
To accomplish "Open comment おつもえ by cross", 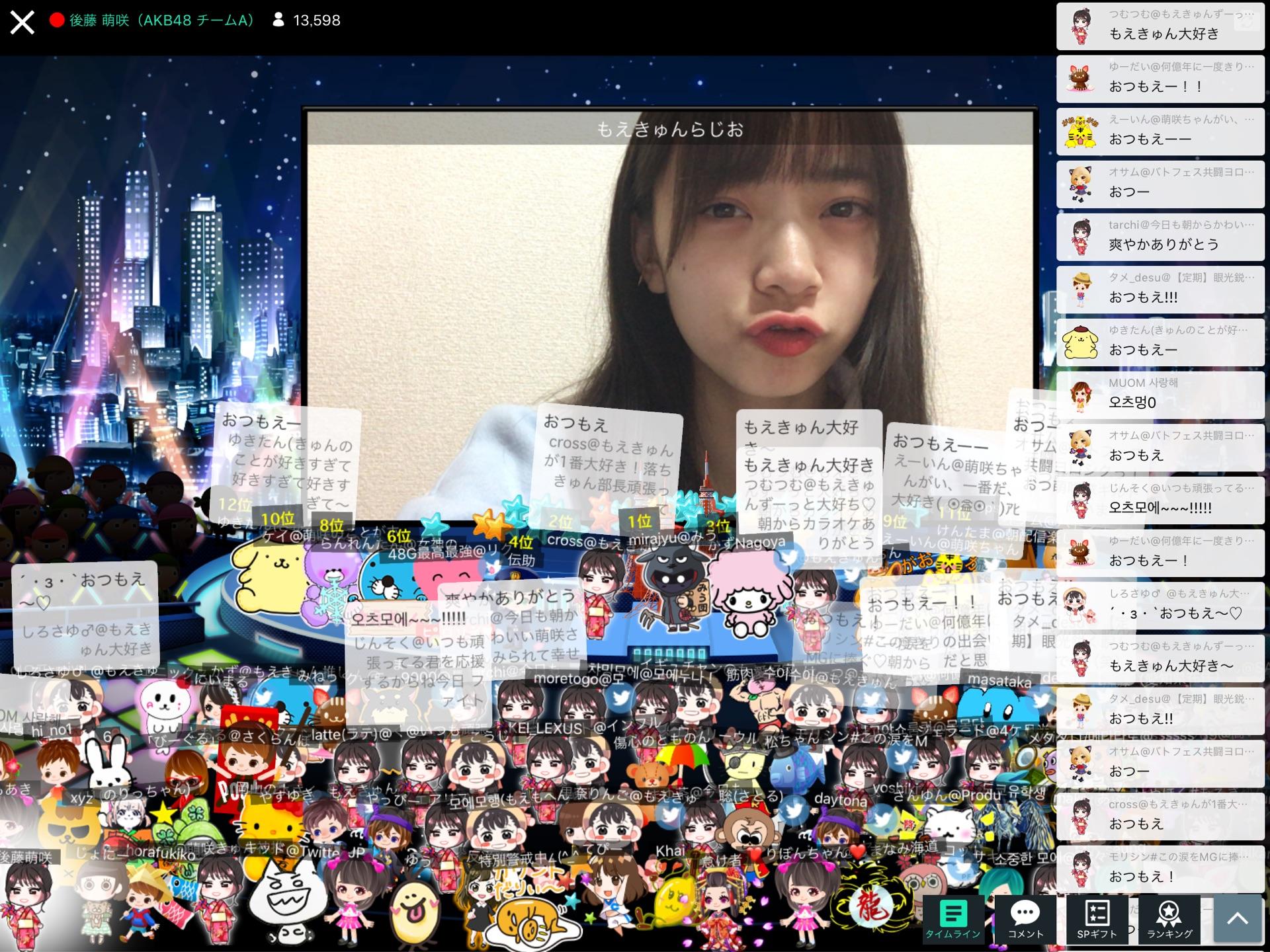I will (x=1160, y=816).
